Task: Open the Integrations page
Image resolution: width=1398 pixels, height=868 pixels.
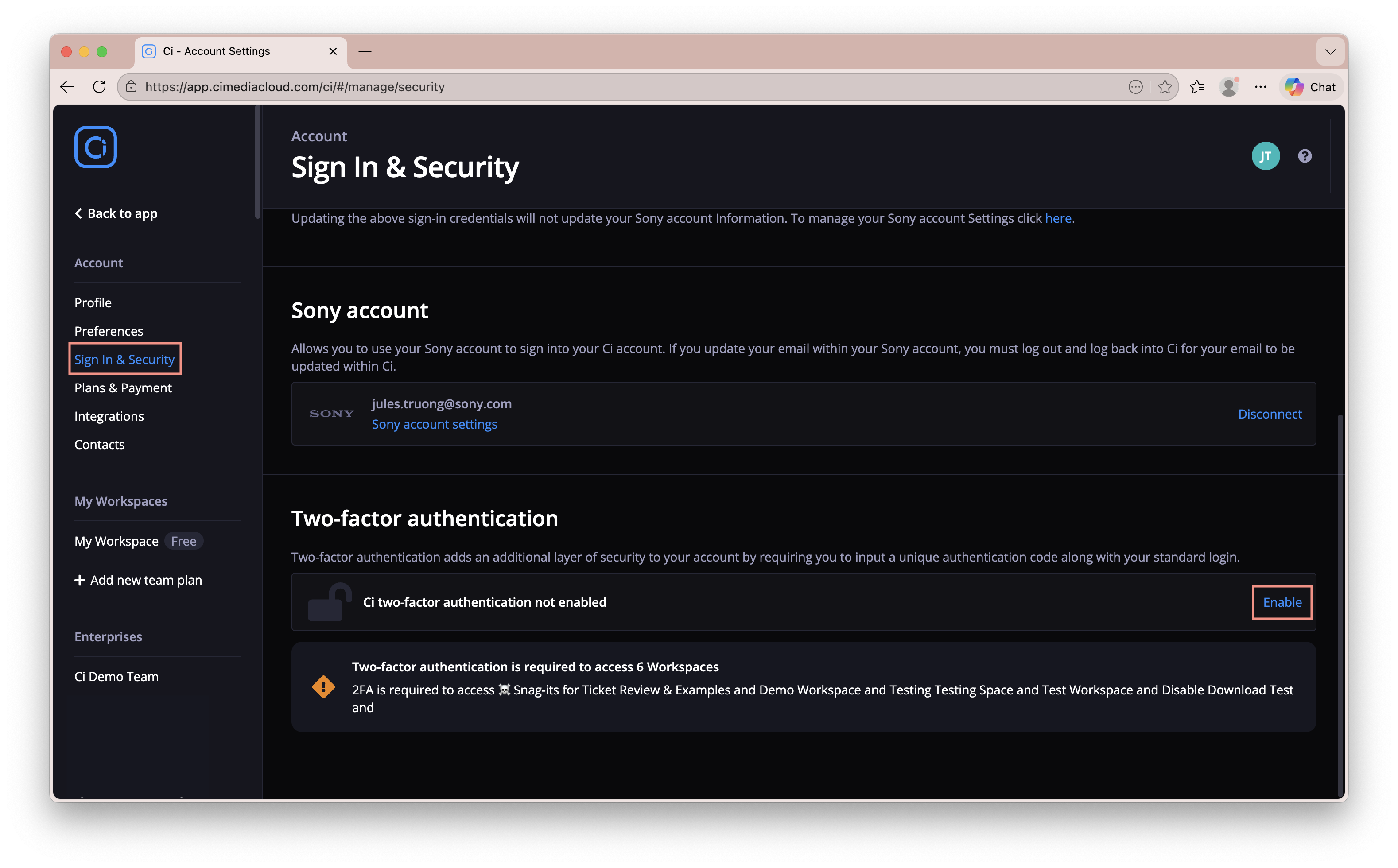Action: coord(109,416)
